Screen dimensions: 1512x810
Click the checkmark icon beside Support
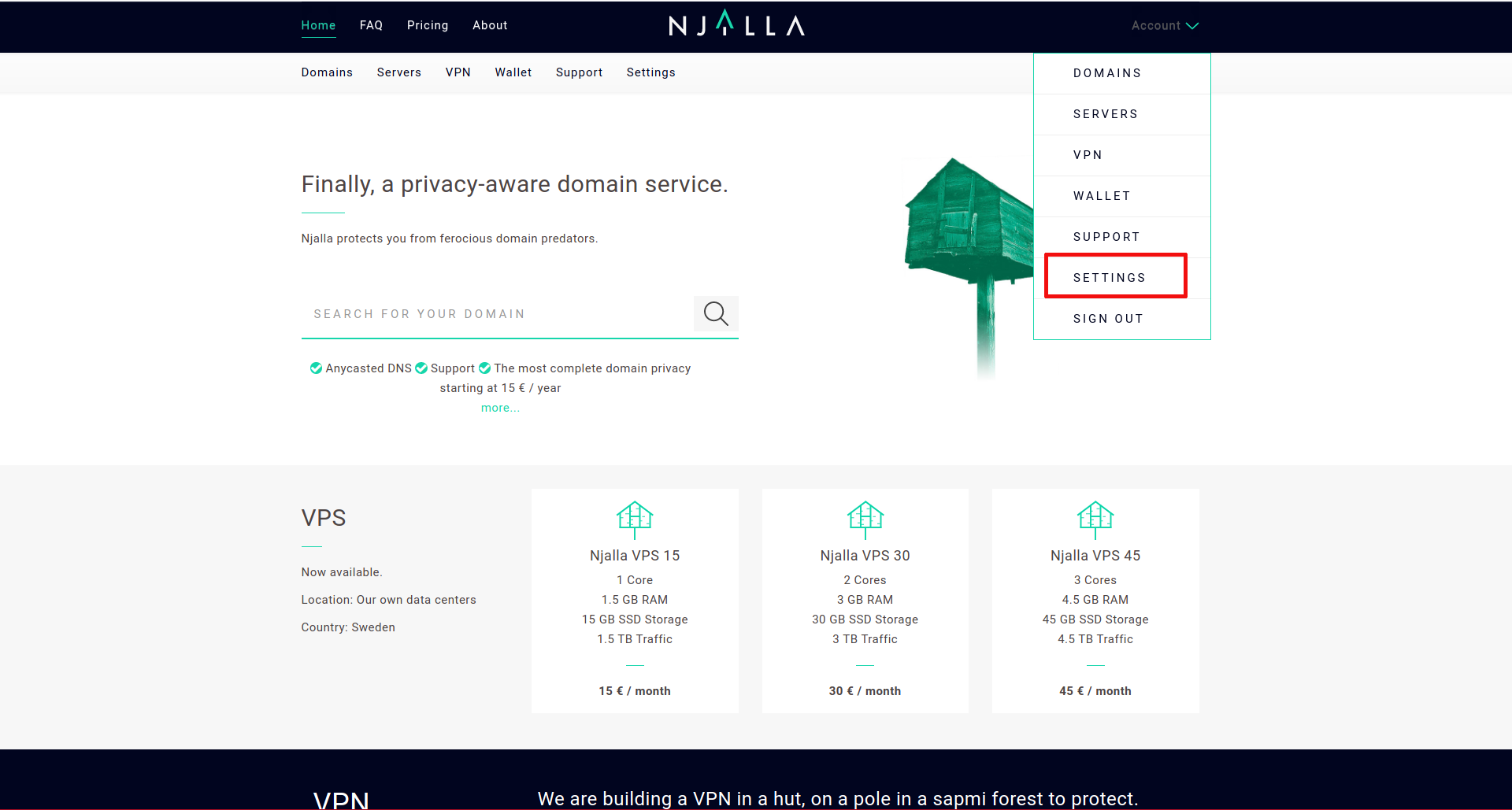421,368
